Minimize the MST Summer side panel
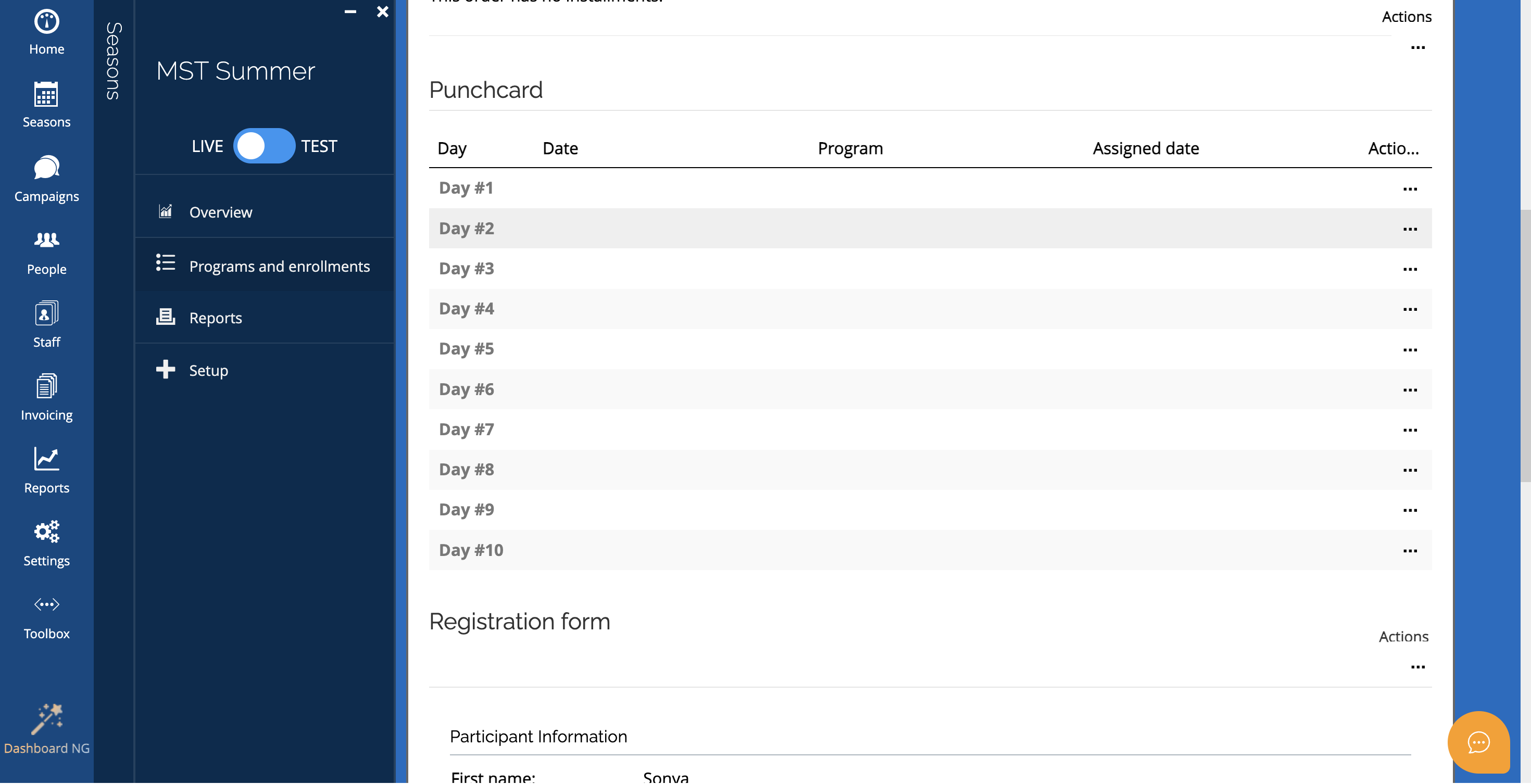Screen dimensions: 1531x784 coord(350,12)
